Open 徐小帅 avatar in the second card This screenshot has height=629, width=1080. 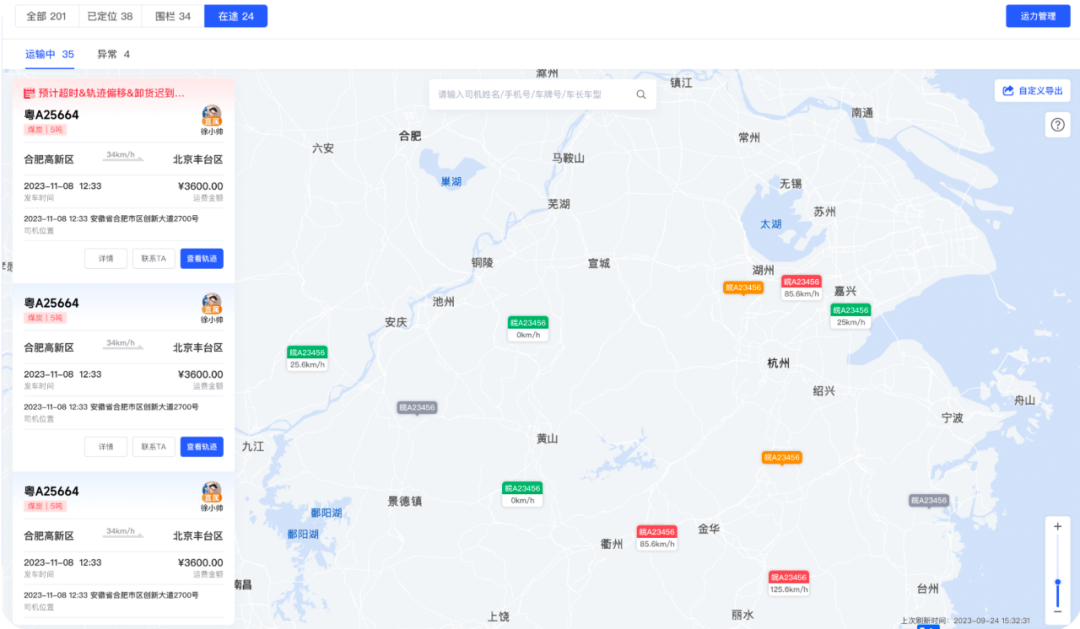click(x=211, y=303)
